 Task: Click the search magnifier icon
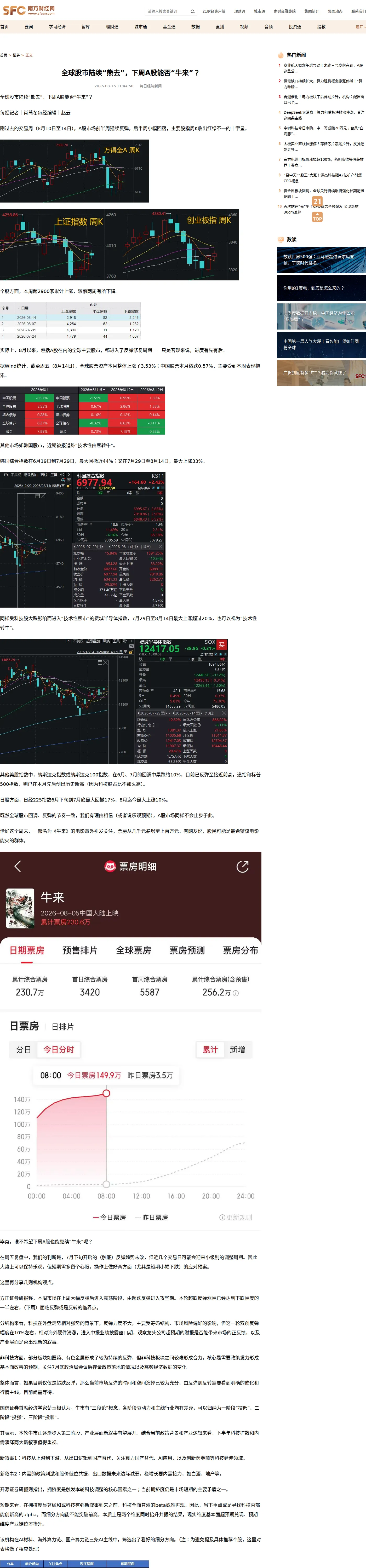(192, 11)
